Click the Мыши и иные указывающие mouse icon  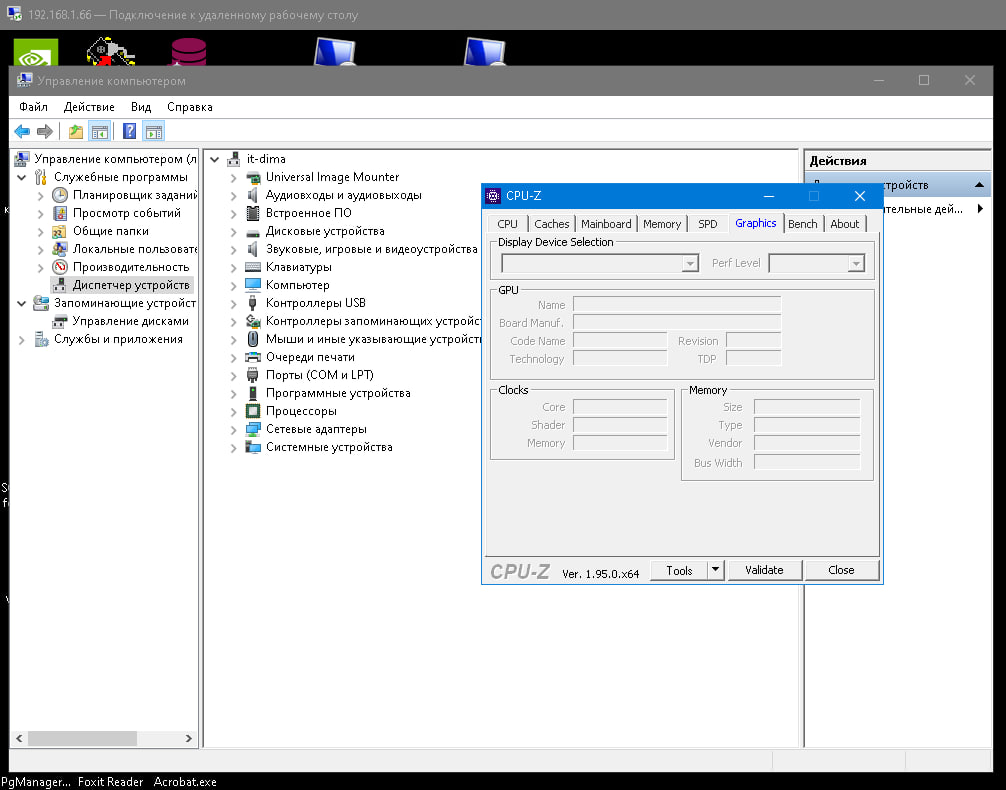253,339
